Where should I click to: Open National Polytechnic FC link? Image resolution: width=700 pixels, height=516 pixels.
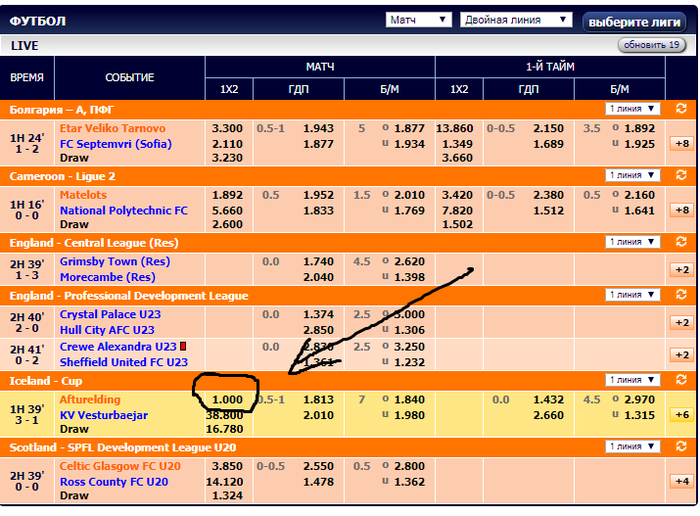coord(124,211)
